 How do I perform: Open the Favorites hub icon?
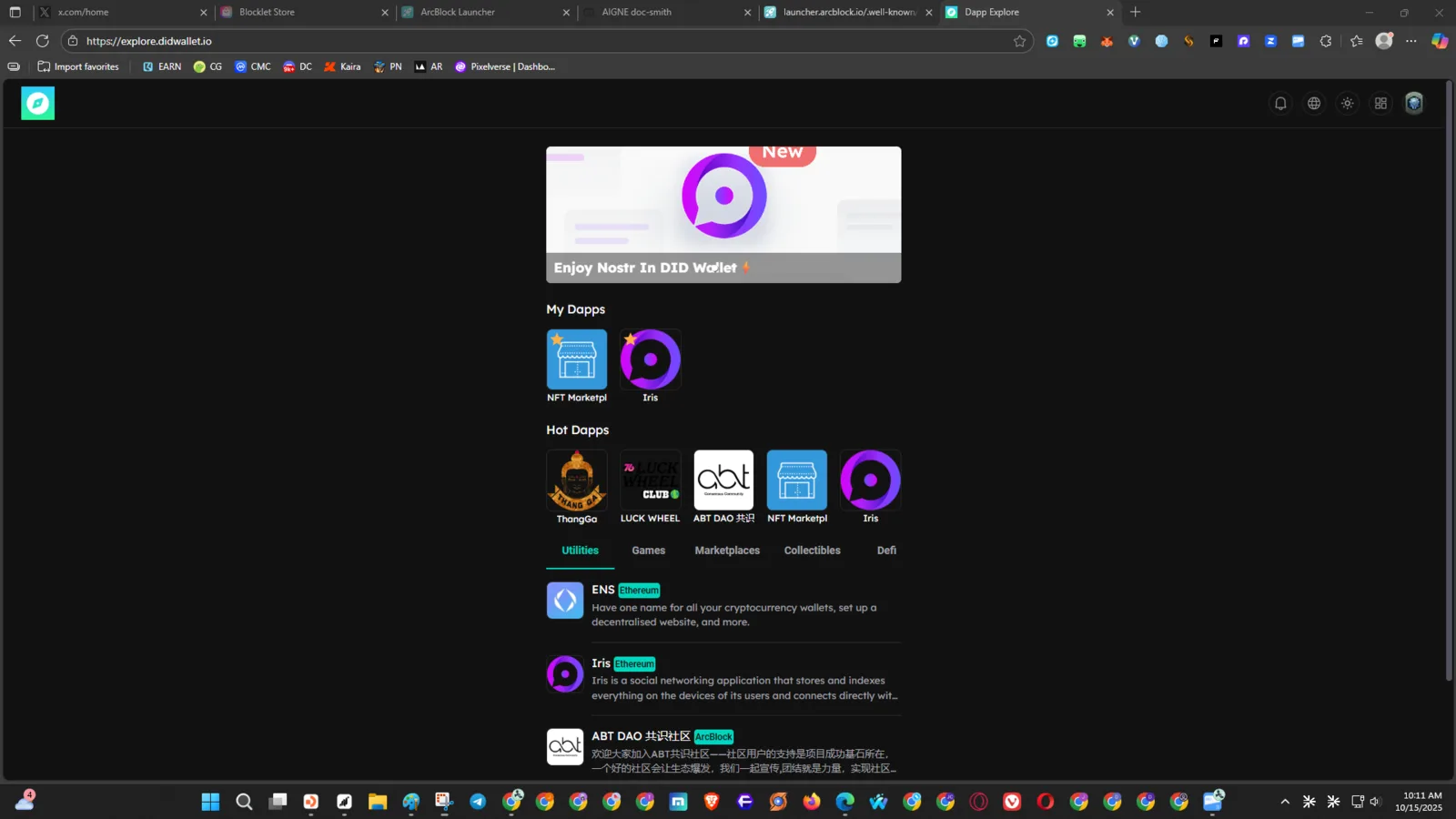click(1357, 41)
